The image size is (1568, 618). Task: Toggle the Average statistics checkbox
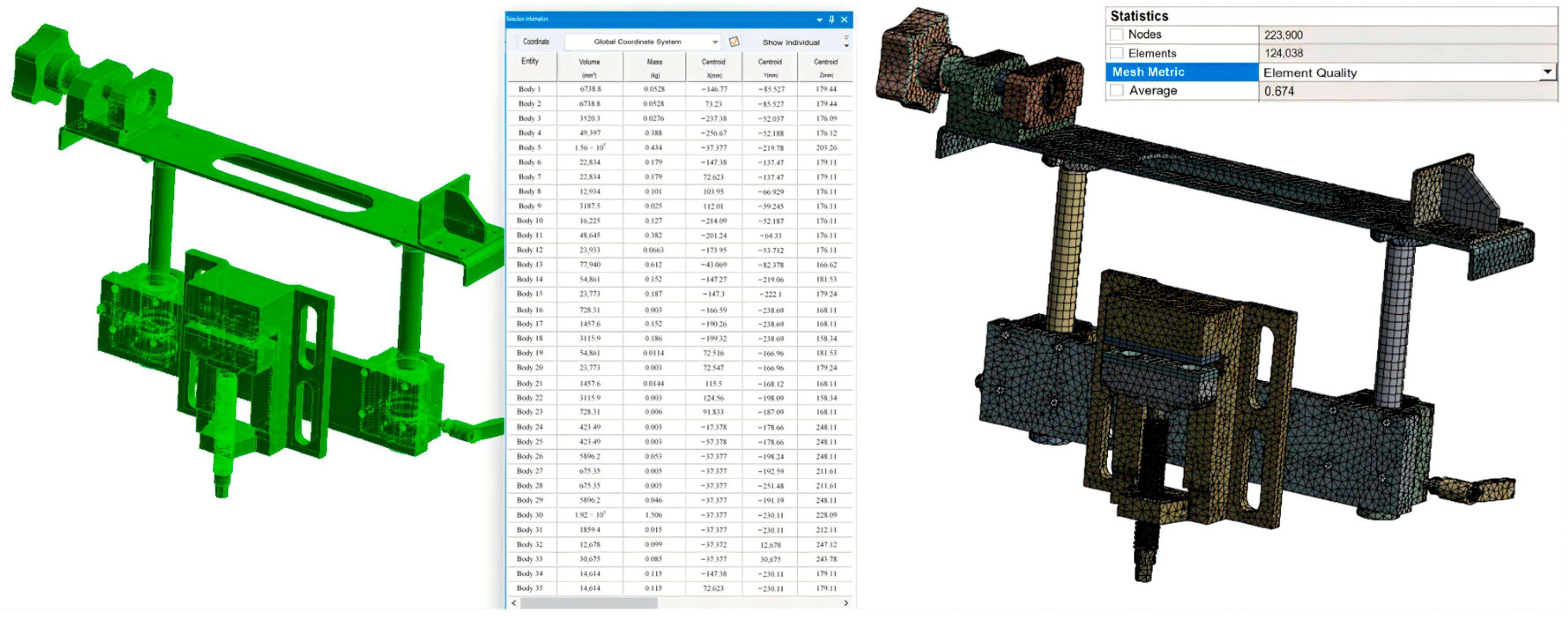pyautogui.click(x=1117, y=91)
